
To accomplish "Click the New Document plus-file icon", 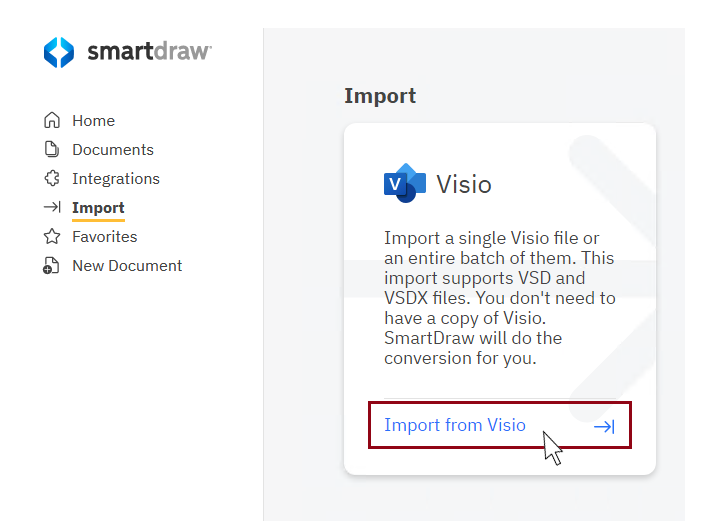I will (x=52, y=266).
